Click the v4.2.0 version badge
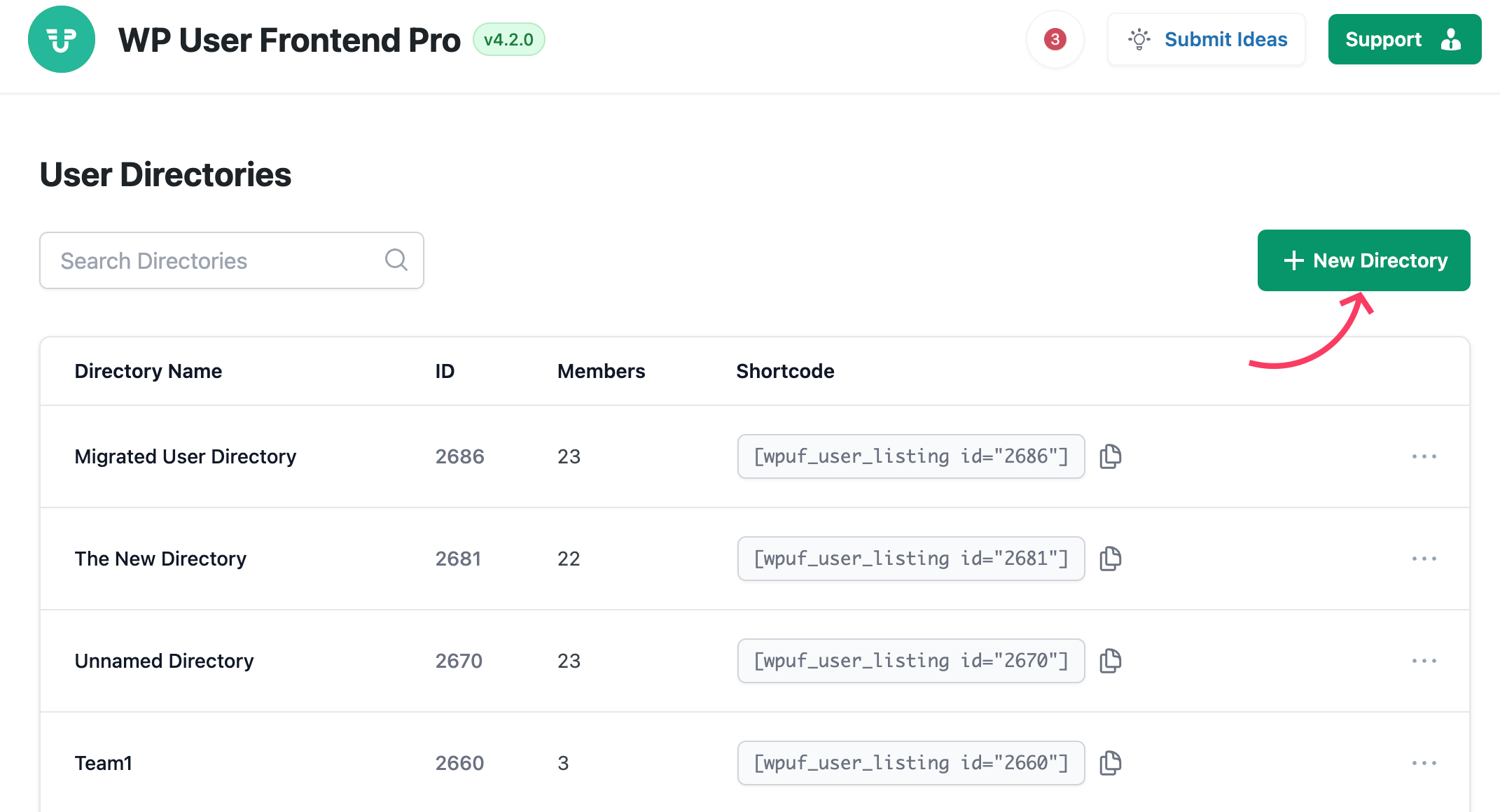Screen dimensions: 1500x812 point(508,39)
